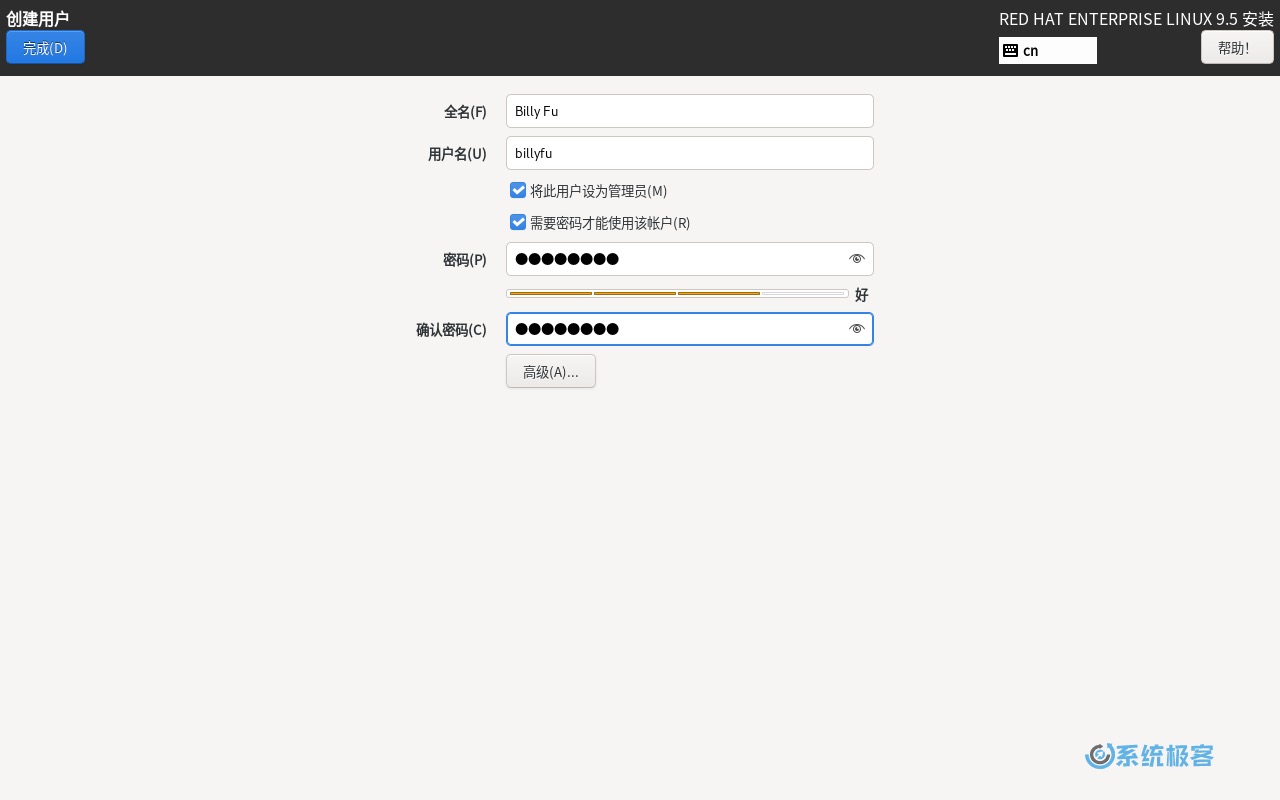Click the 用户名(U) label
The image size is (1280, 800).
(457, 154)
